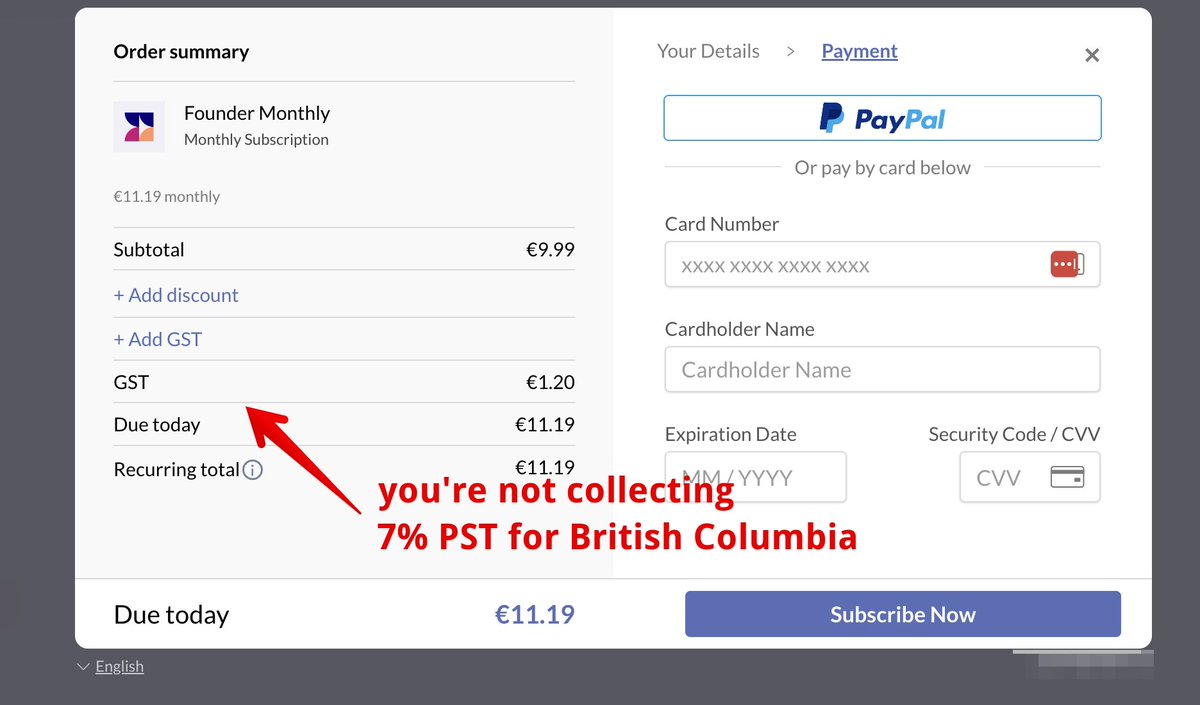The width and height of the screenshot is (1200, 705).
Task: Click the Founder Monthly product logo
Action: pos(139,126)
